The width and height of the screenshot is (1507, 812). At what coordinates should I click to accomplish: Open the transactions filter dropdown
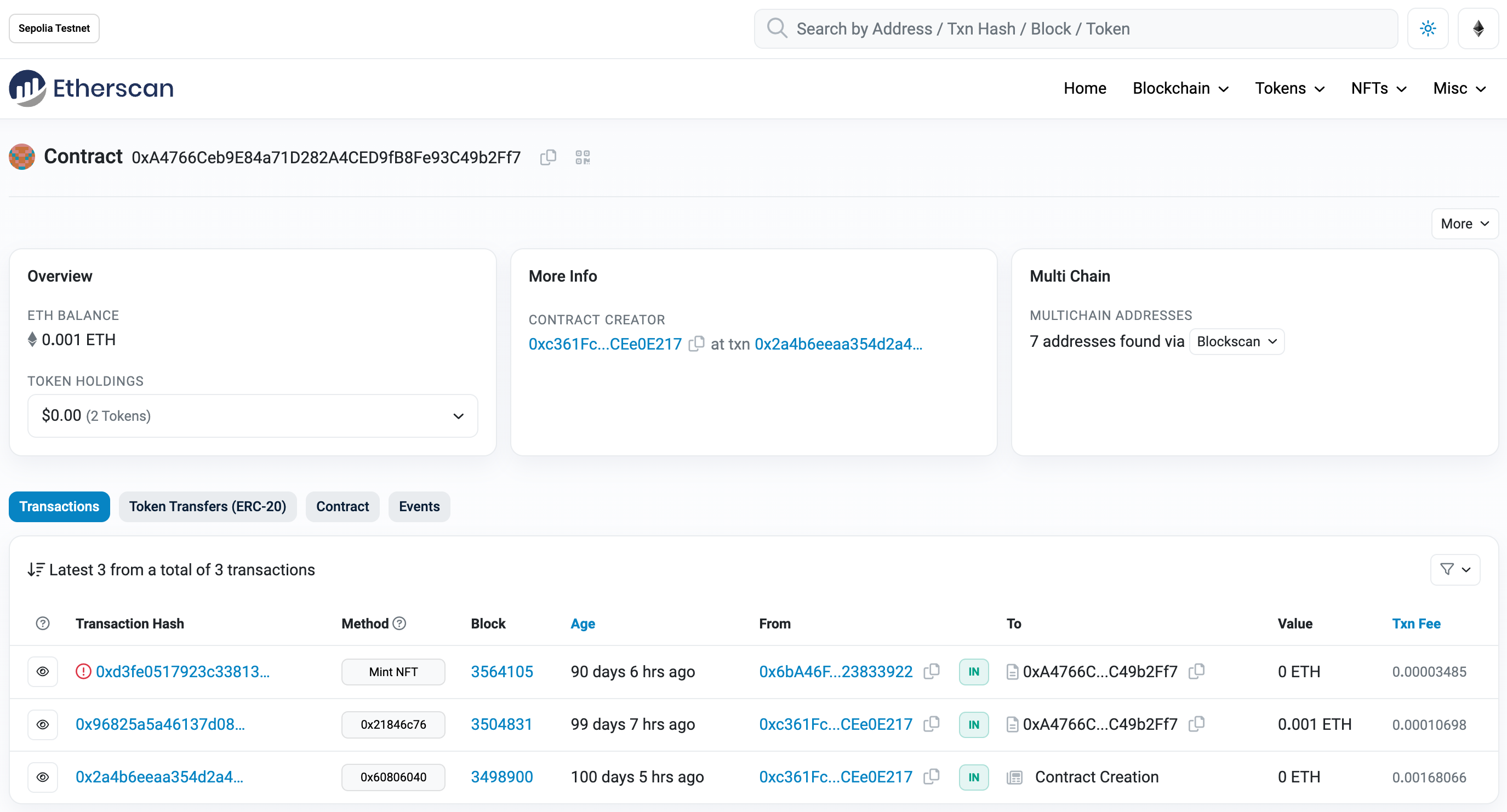point(1454,570)
